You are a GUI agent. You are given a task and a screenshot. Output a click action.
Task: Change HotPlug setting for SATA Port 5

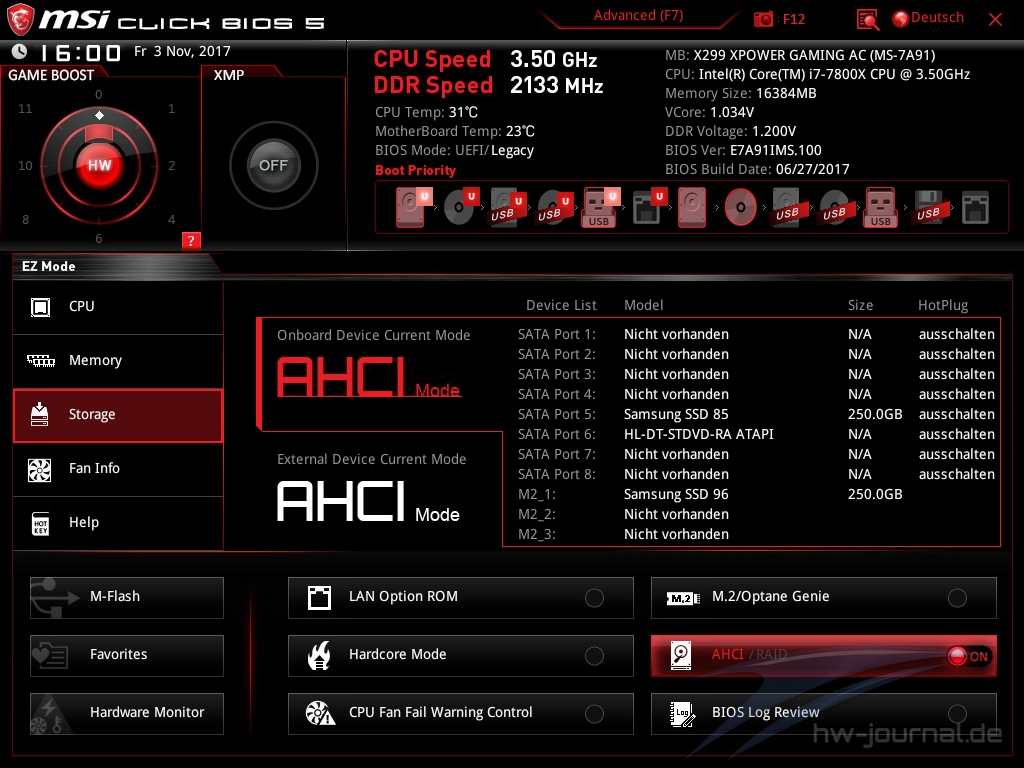pos(957,415)
